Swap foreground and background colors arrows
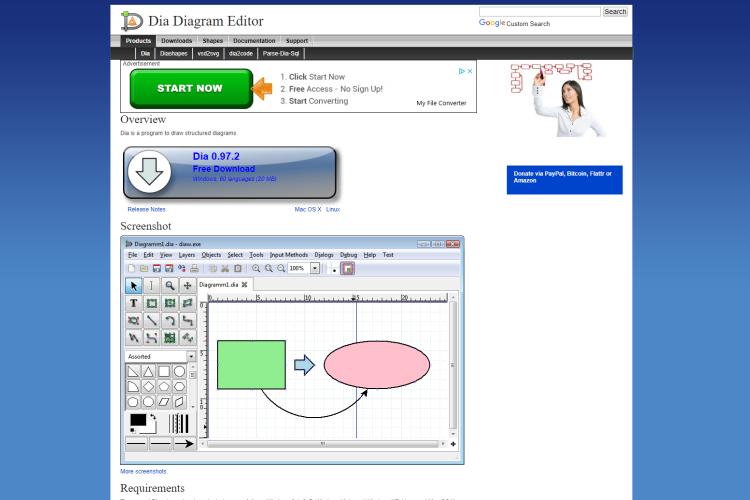 (x=153, y=417)
